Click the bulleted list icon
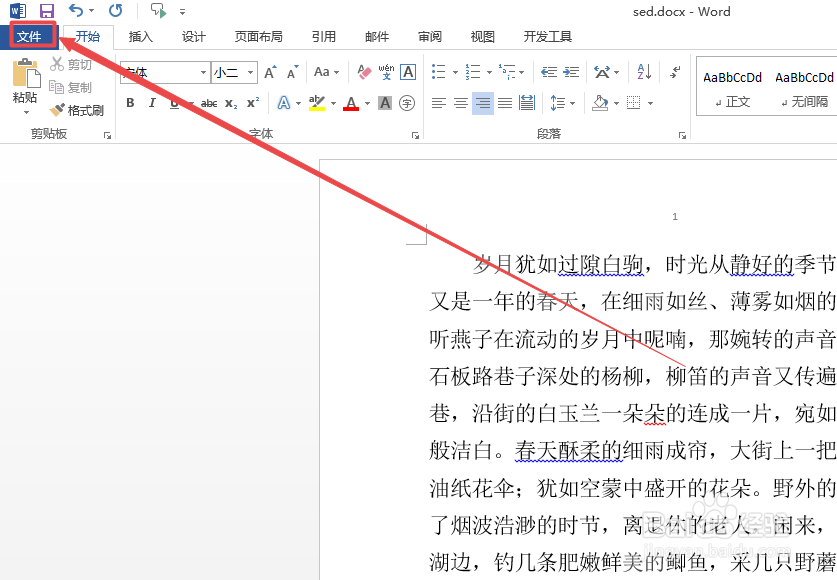 (437, 72)
